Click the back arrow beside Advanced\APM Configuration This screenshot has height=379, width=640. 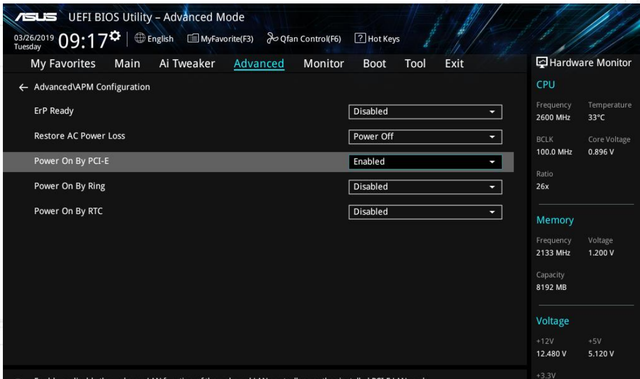tap(23, 87)
